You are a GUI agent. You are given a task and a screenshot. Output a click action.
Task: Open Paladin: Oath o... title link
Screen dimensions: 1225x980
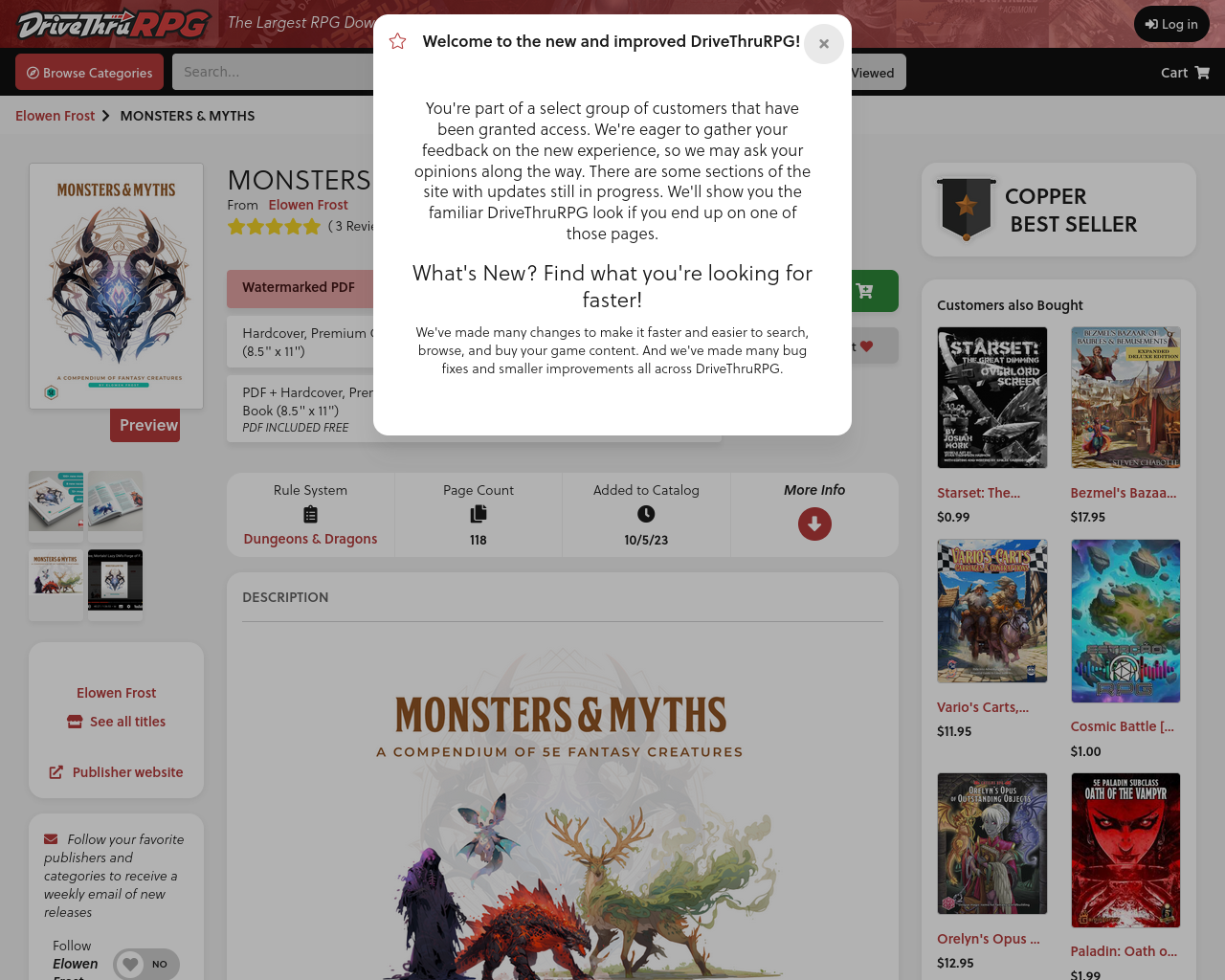click(x=1124, y=951)
